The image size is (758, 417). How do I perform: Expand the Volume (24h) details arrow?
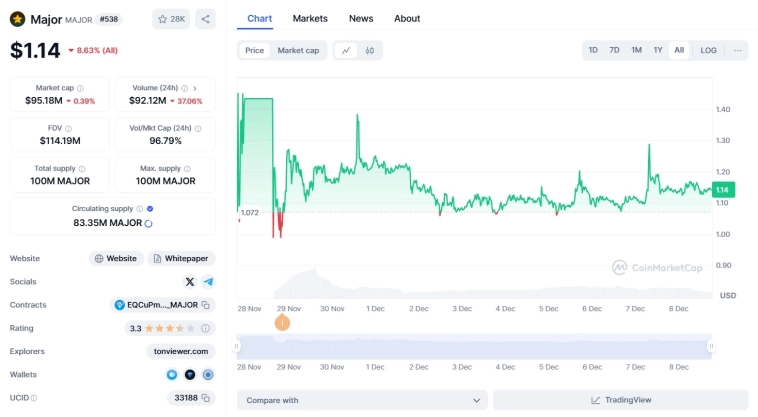(x=195, y=88)
